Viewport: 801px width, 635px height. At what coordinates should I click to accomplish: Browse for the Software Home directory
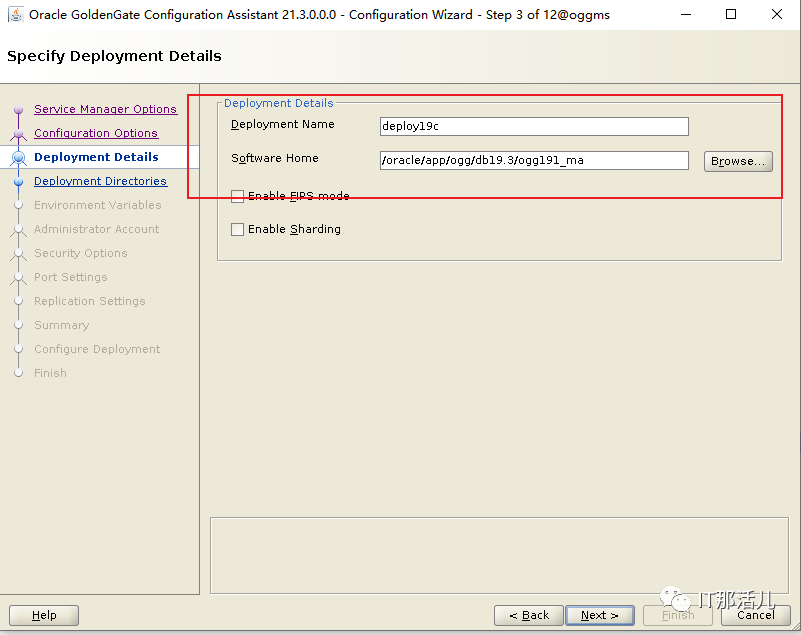pyautogui.click(x=738, y=161)
